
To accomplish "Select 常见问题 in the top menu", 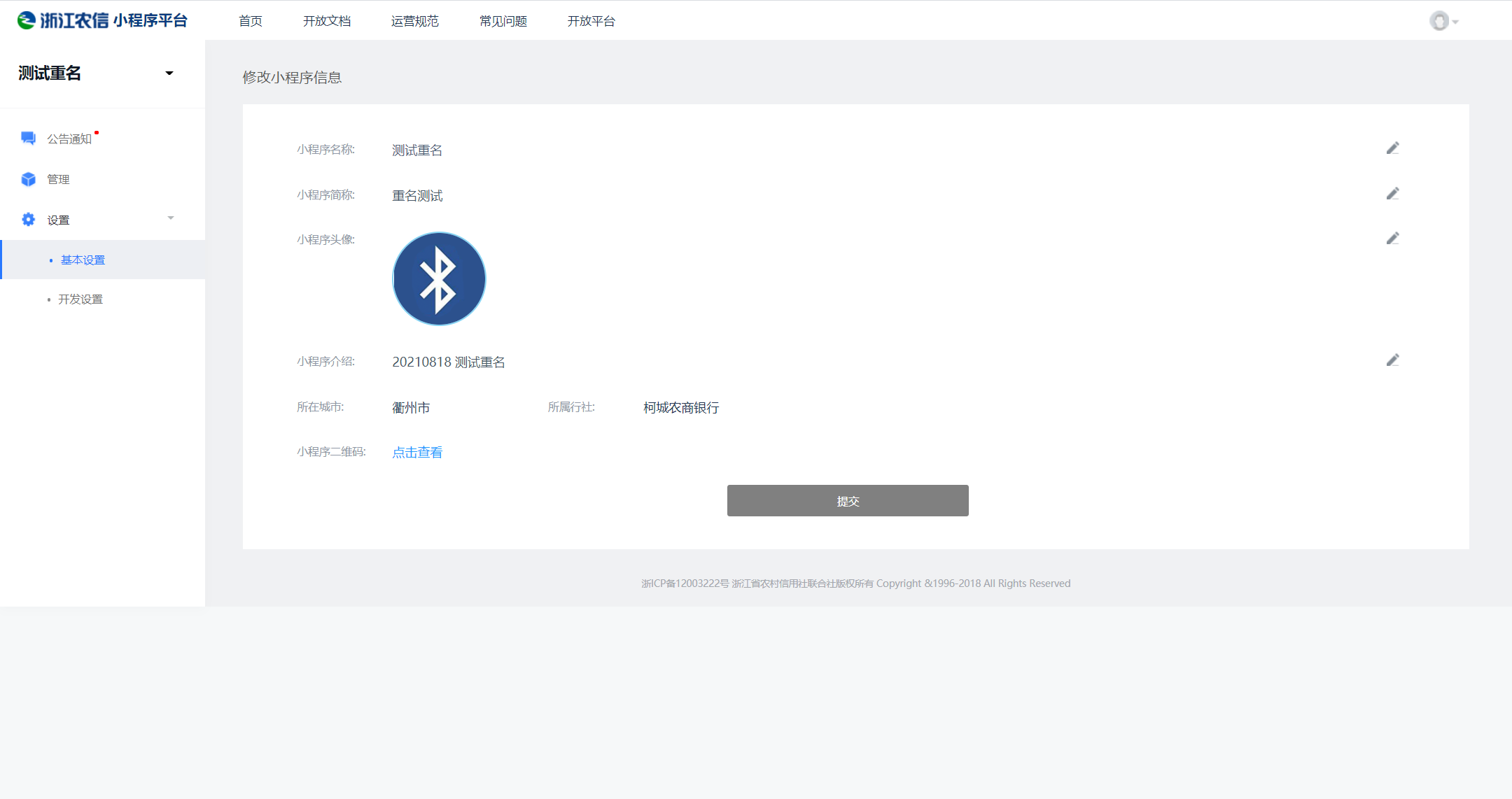I will coord(503,21).
